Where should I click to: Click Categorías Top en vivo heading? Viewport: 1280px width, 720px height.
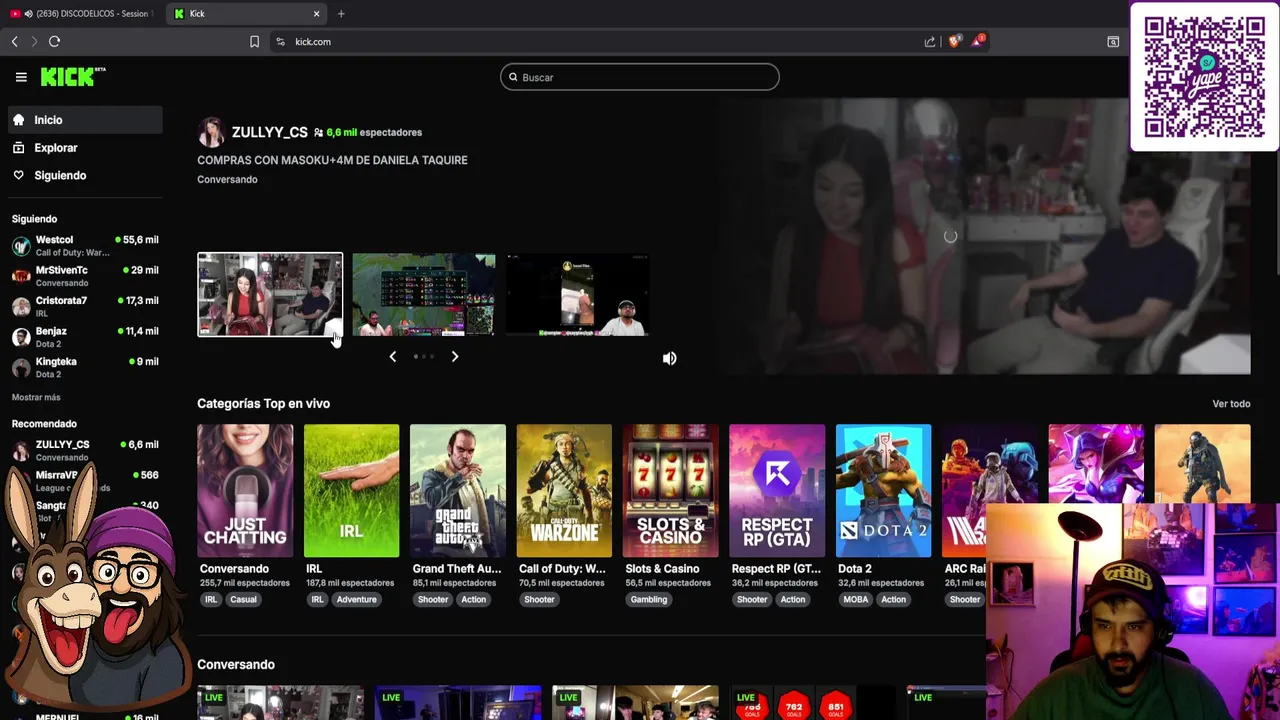(x=263, y=404)
